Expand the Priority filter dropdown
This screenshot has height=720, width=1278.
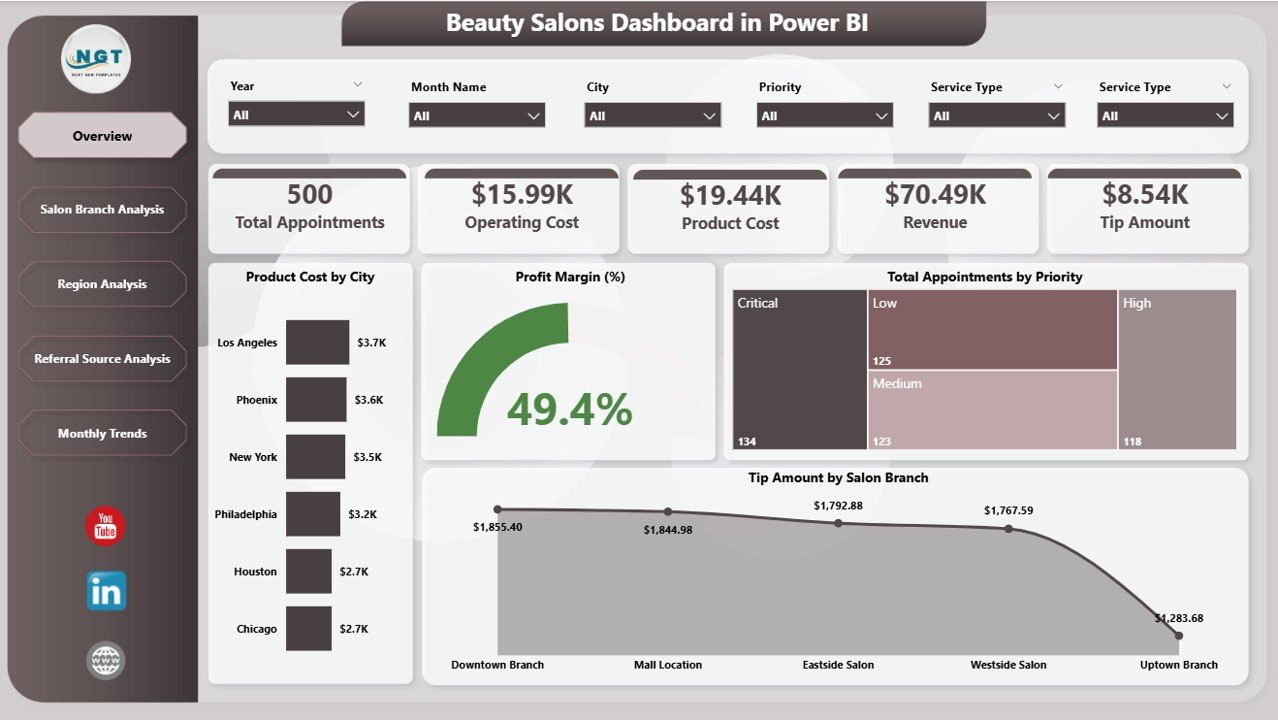coord(824,114)
